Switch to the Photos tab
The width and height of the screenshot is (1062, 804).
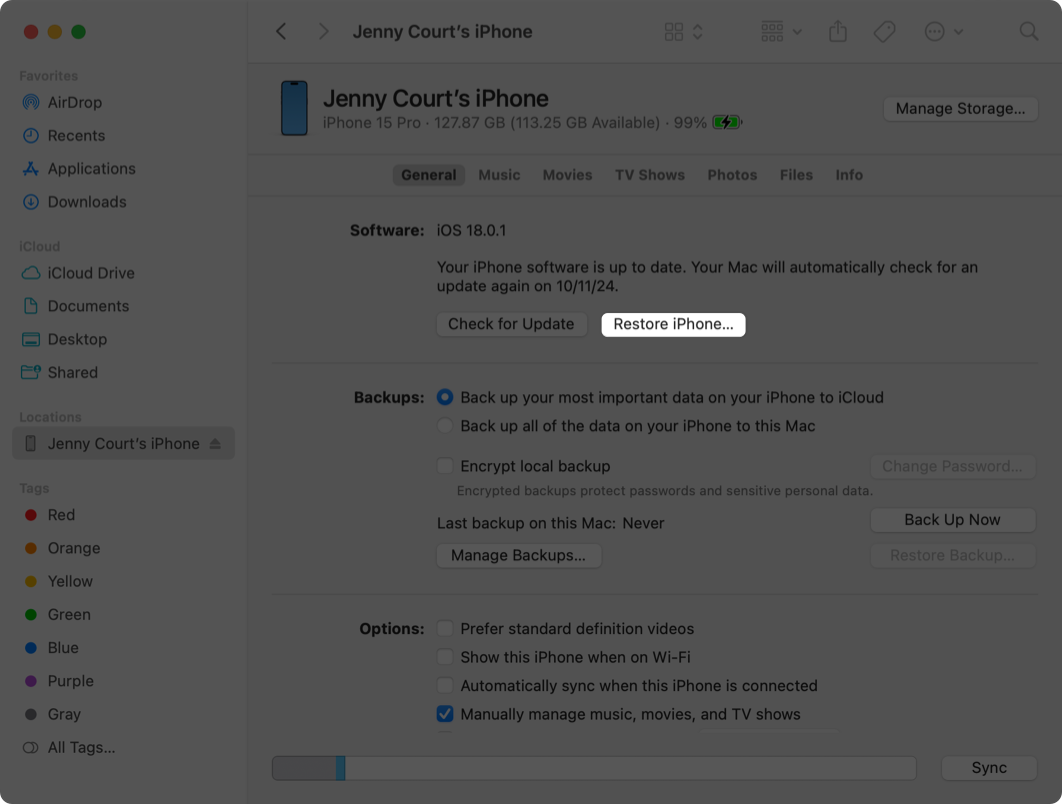tap(732, 175)
